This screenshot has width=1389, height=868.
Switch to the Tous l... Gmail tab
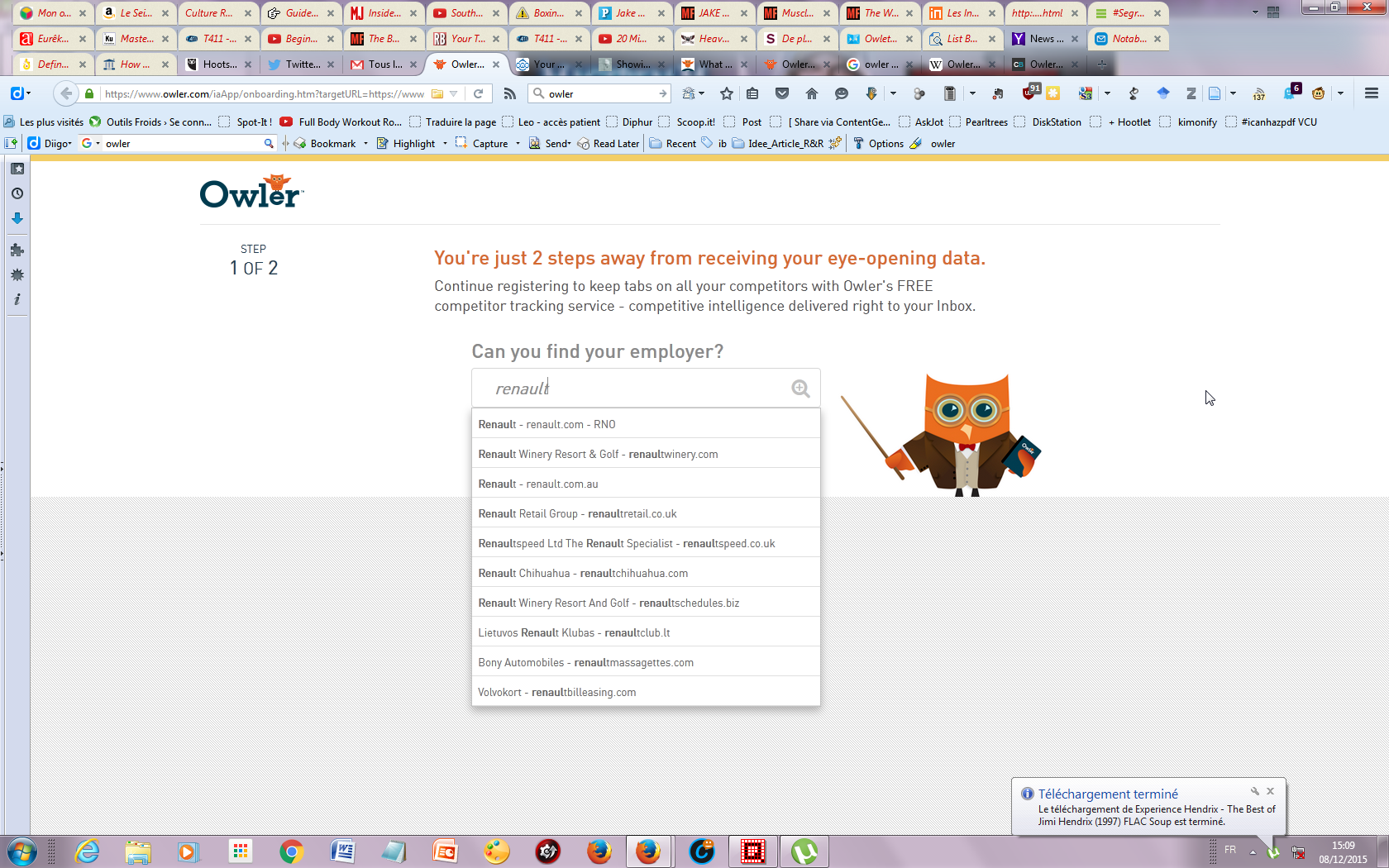[x=384, y=64]
